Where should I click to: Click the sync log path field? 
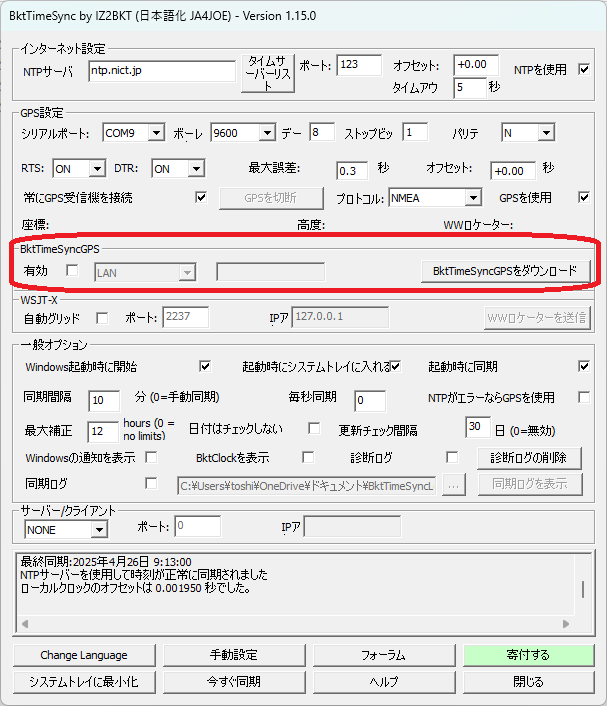coord(307,486)
